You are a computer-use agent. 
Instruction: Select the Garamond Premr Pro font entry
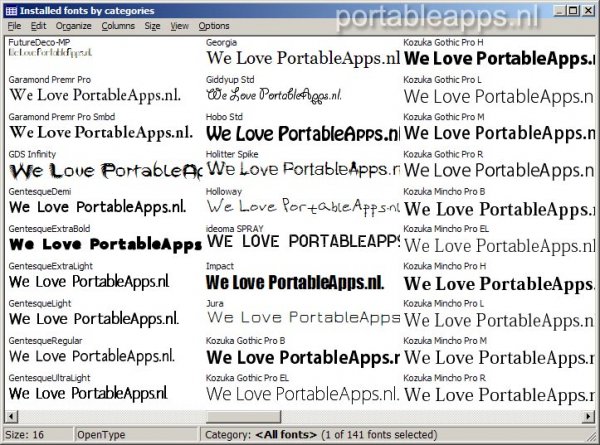(x=100, y=93)
